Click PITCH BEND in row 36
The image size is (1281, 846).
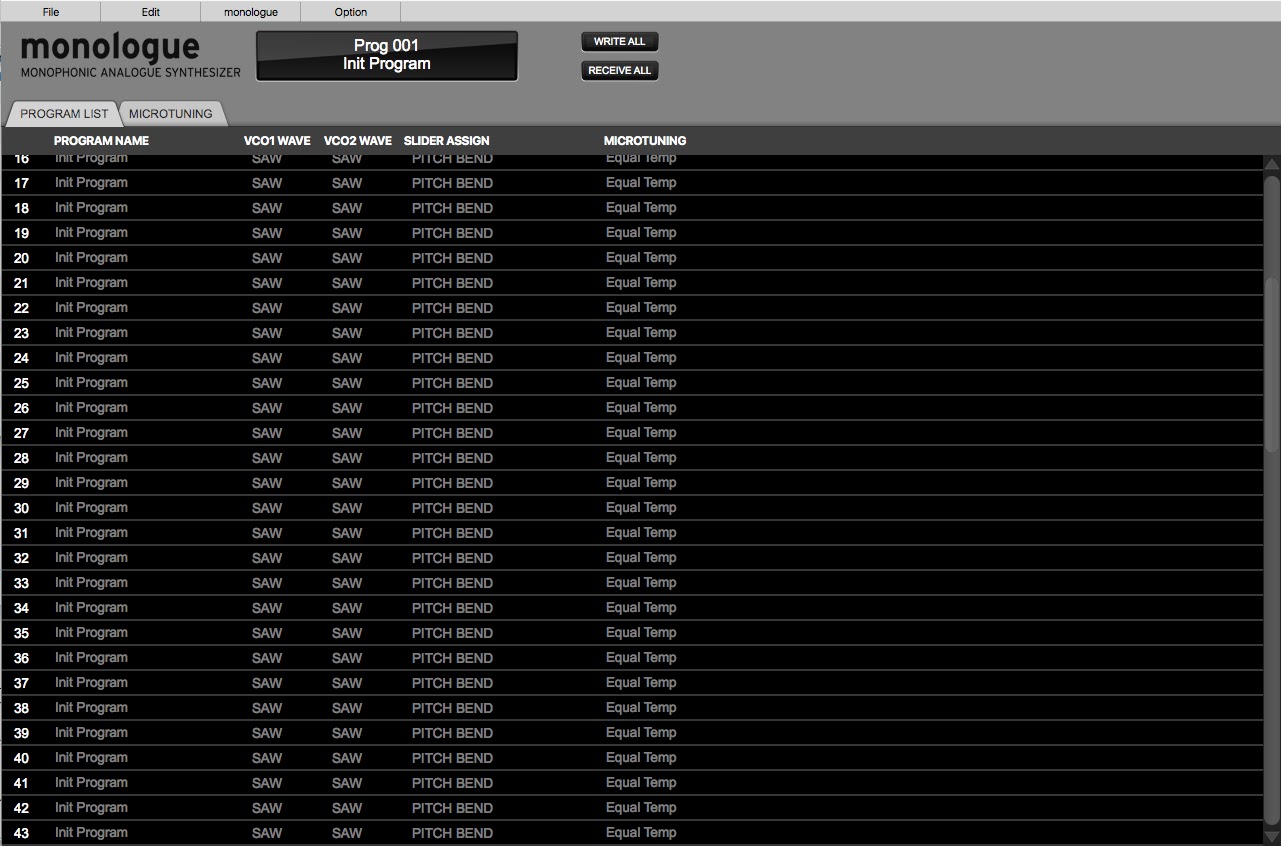pyautogui.click(x=452, y=658)
